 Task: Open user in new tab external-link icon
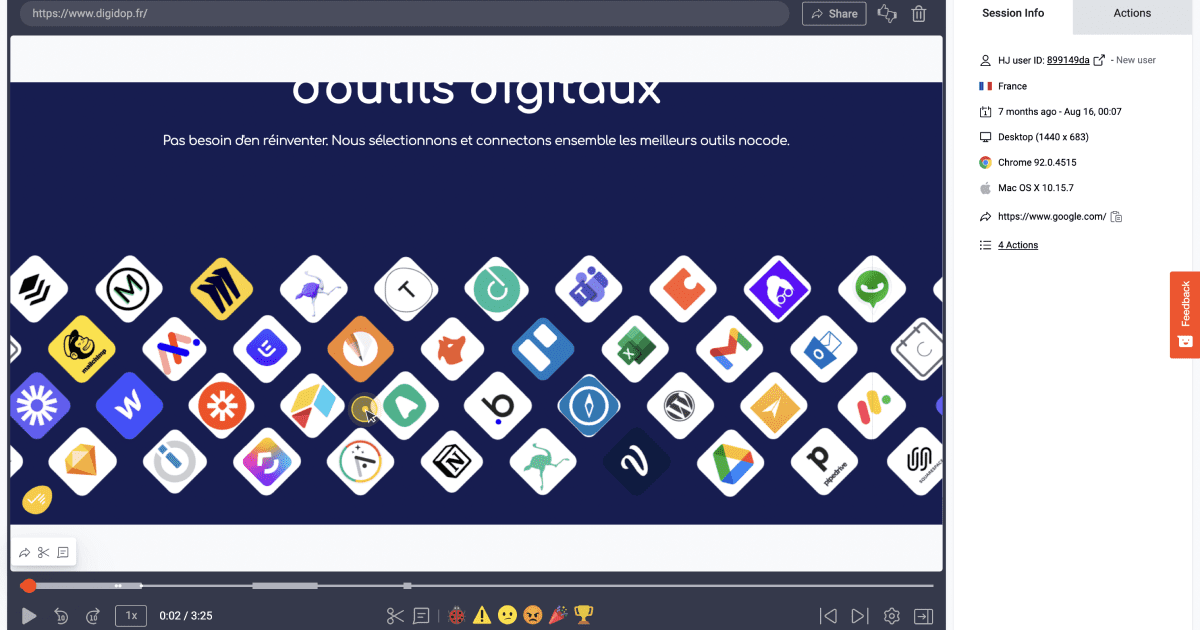point(1099,60)
